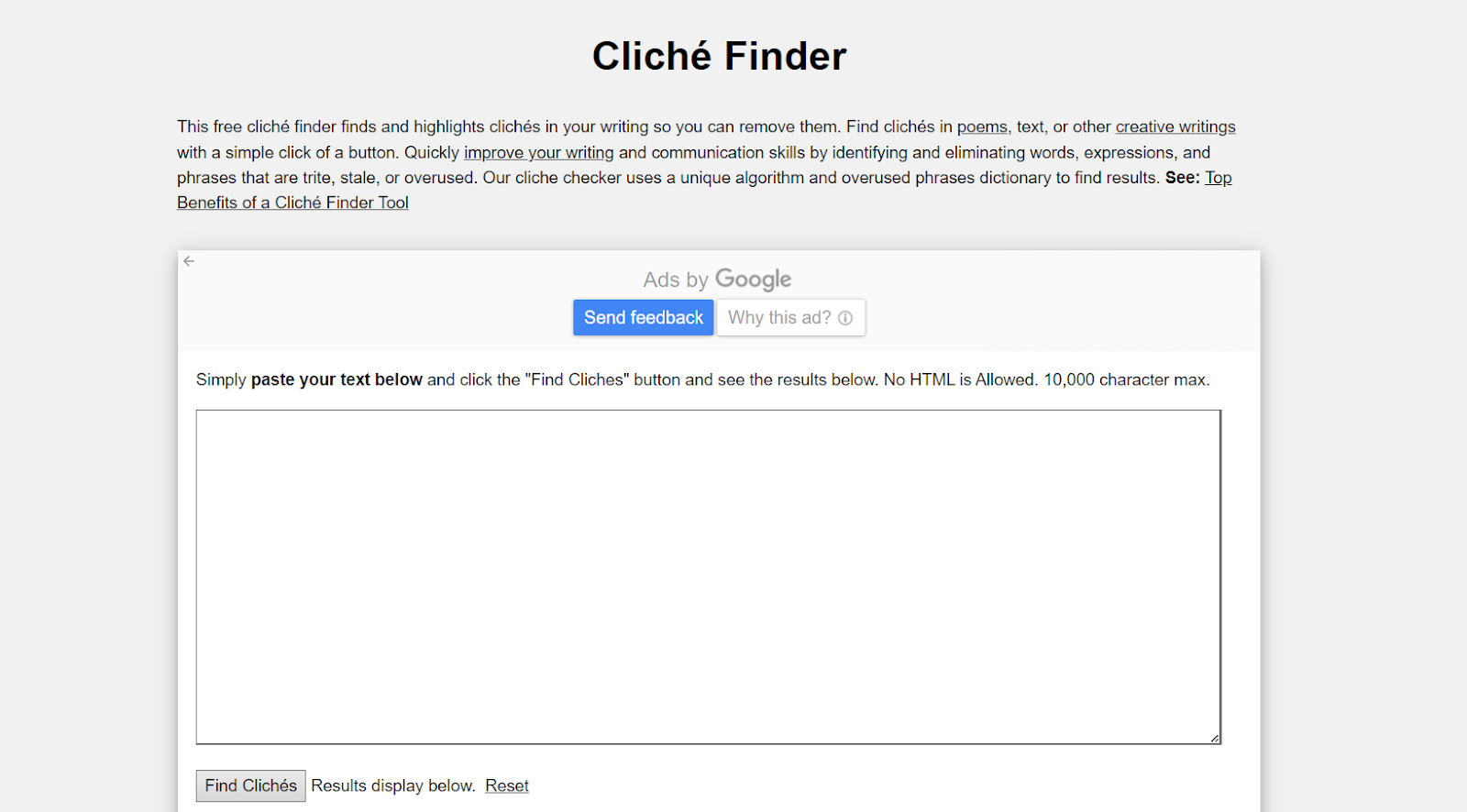Open Benefits of a Cliché Finder Tool link
1467x812 pixels.
(292, 203)
